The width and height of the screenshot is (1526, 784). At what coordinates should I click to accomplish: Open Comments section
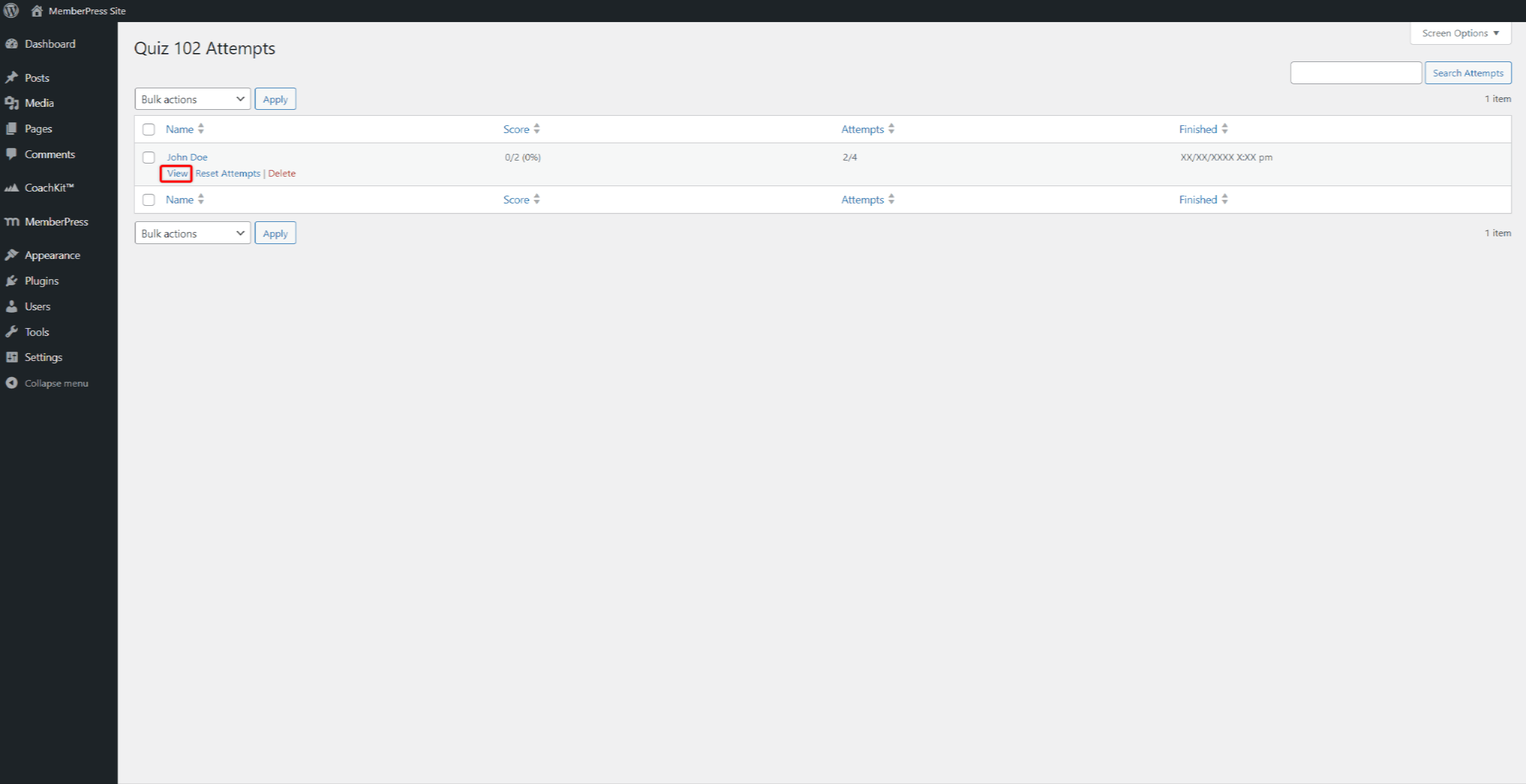pos(49,153)
